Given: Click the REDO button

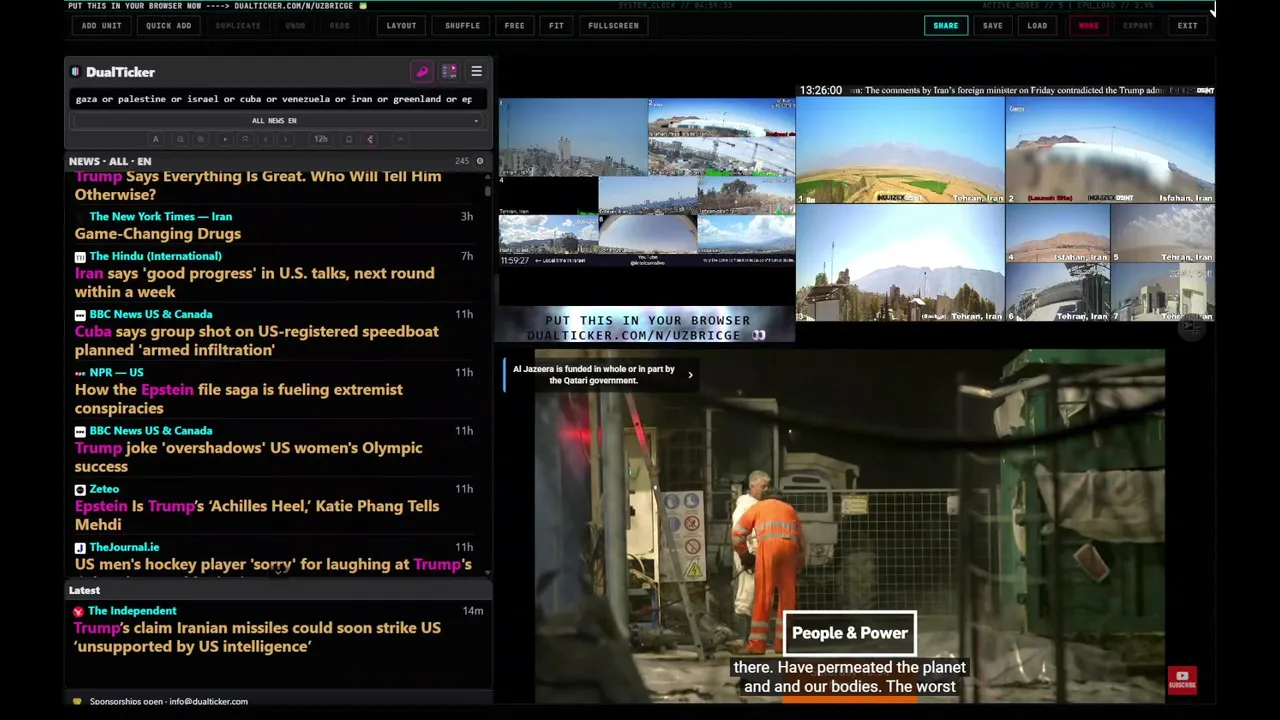Looking at the screenshot, I should click(x=340, y=25).
